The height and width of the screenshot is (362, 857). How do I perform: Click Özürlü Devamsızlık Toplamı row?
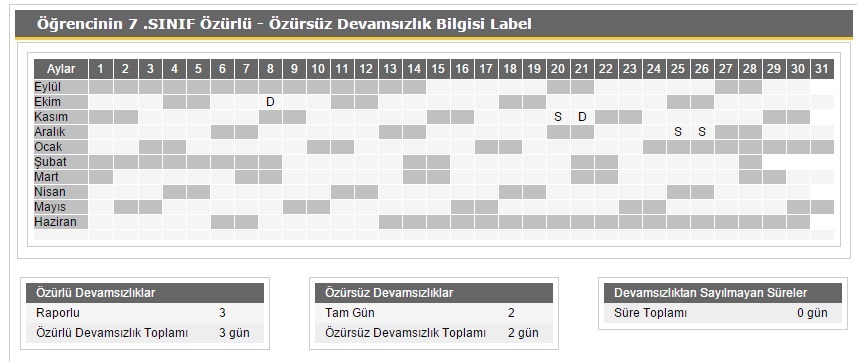coord(145,332)
